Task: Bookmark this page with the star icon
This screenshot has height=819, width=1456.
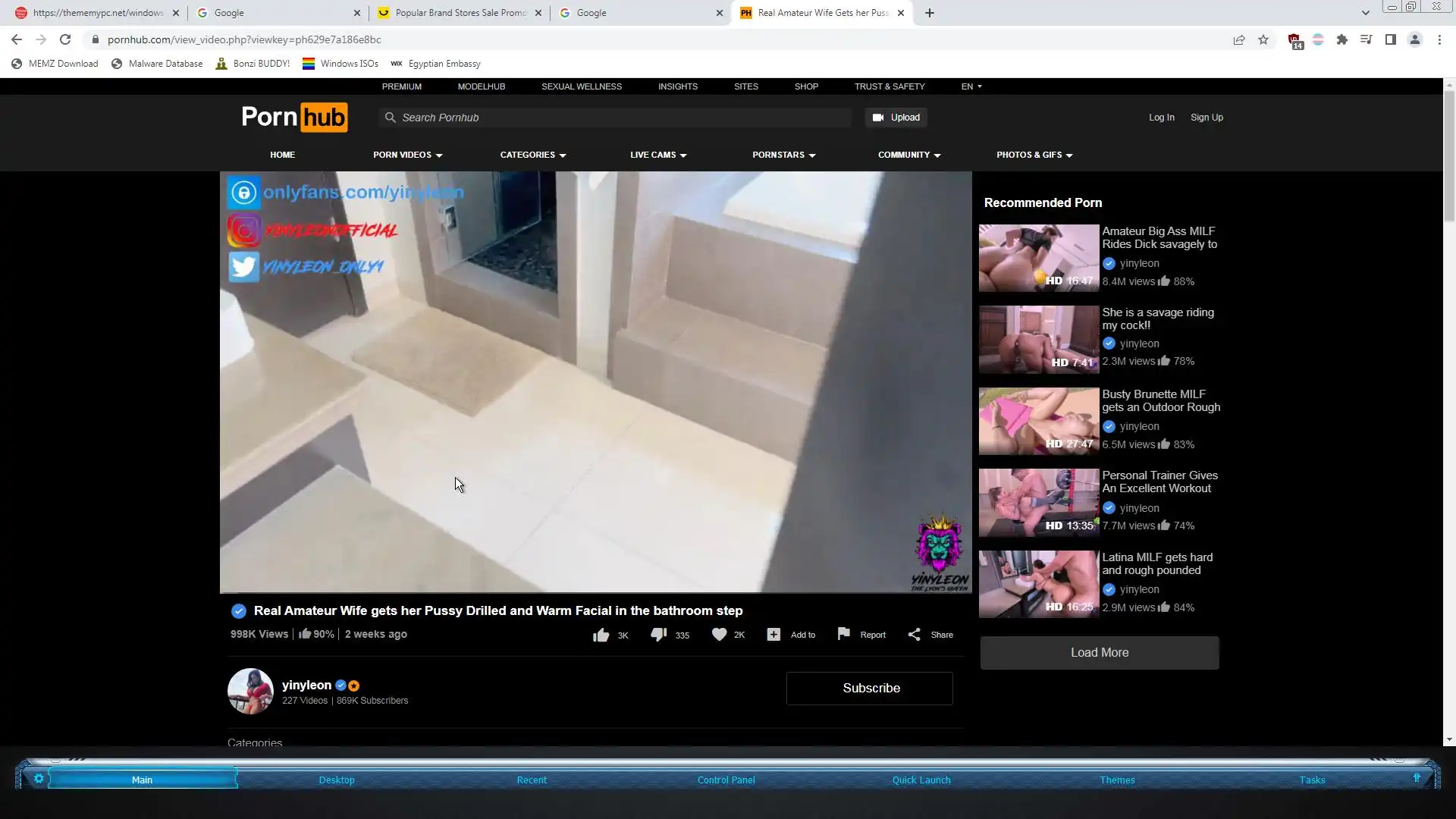Action: click(1263, 39)
